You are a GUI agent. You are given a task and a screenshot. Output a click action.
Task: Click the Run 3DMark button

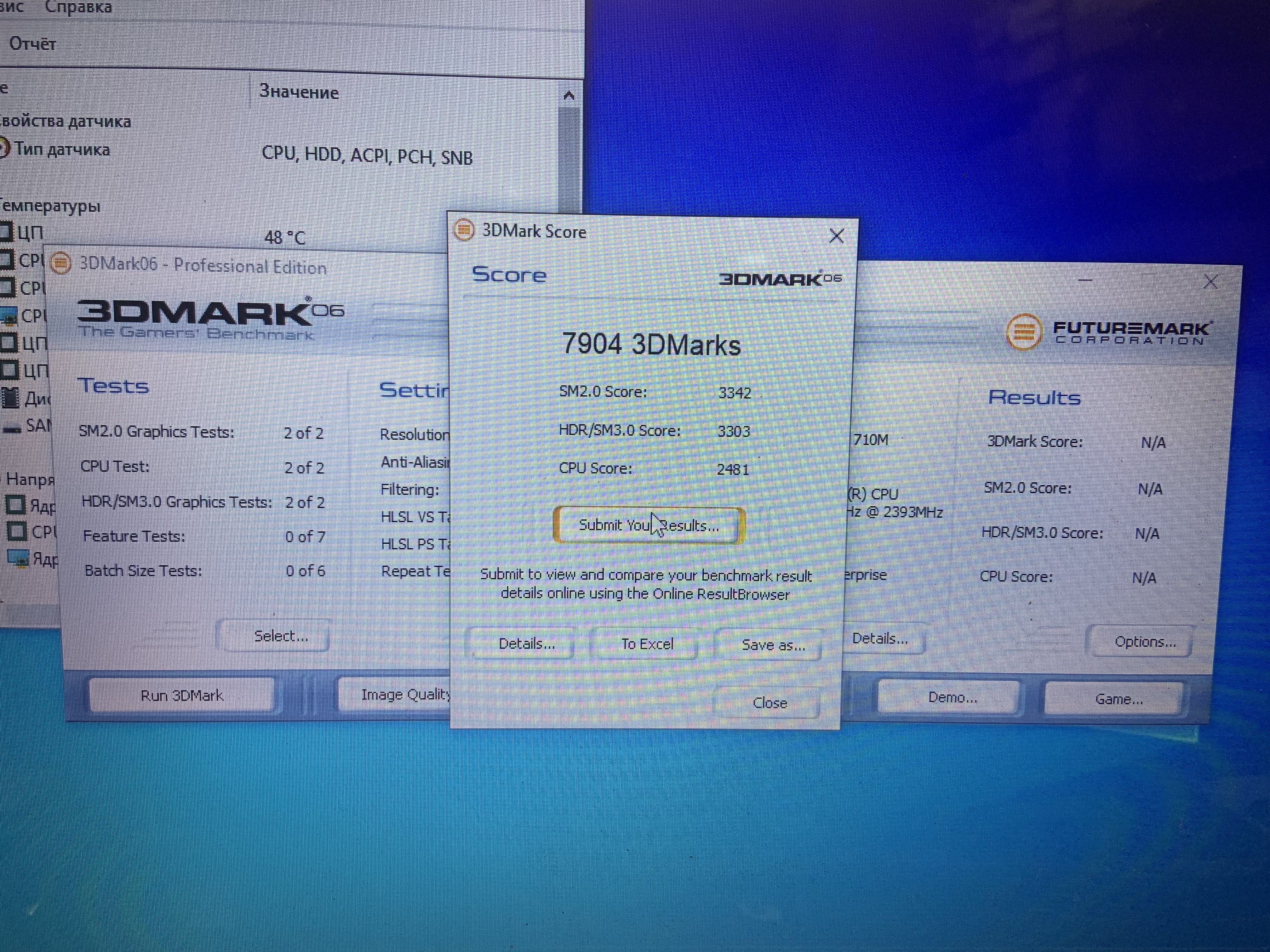181,695
